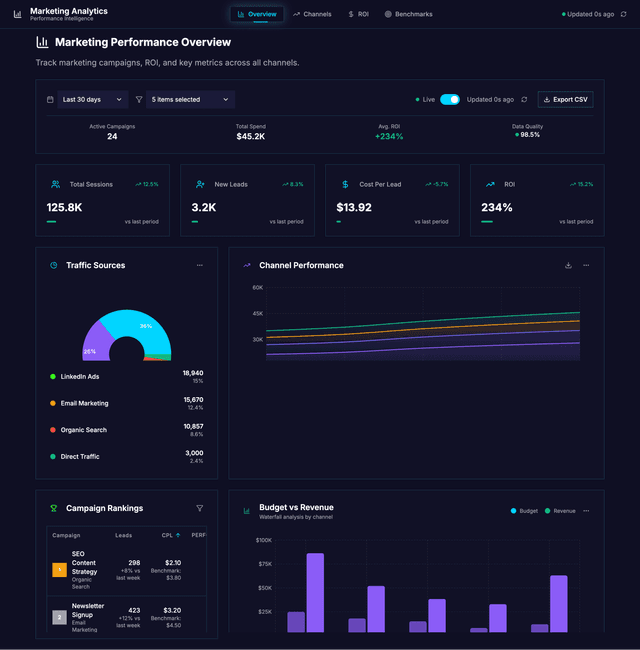Open the Last 30 days dropdown

(x=93, y=100)
